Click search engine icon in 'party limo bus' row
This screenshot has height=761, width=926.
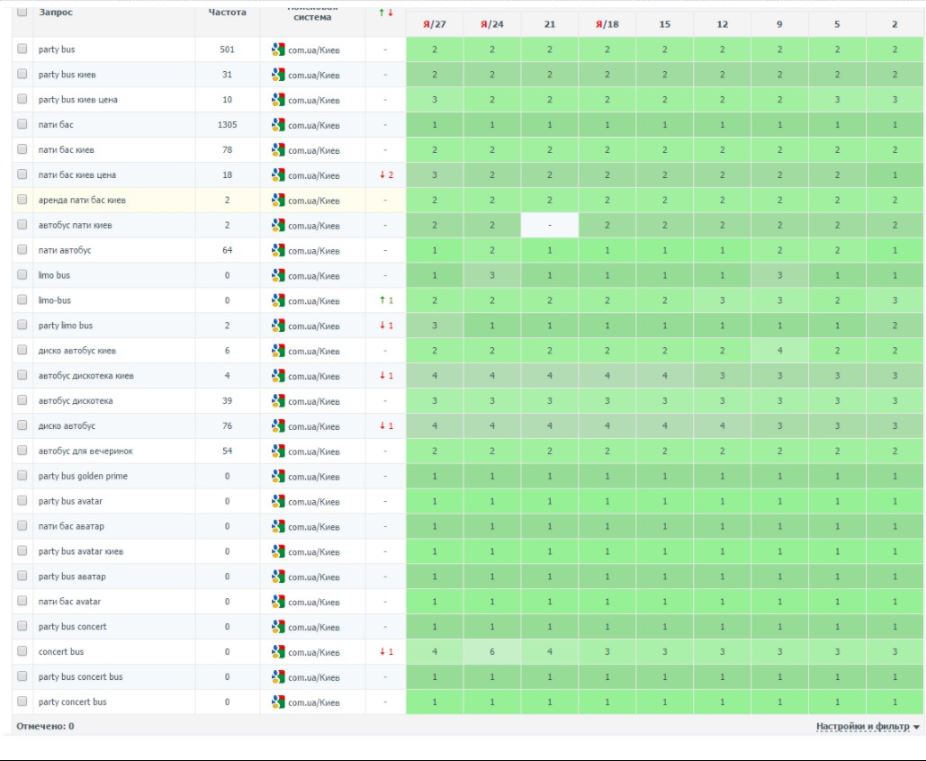(x=278, y=325)
